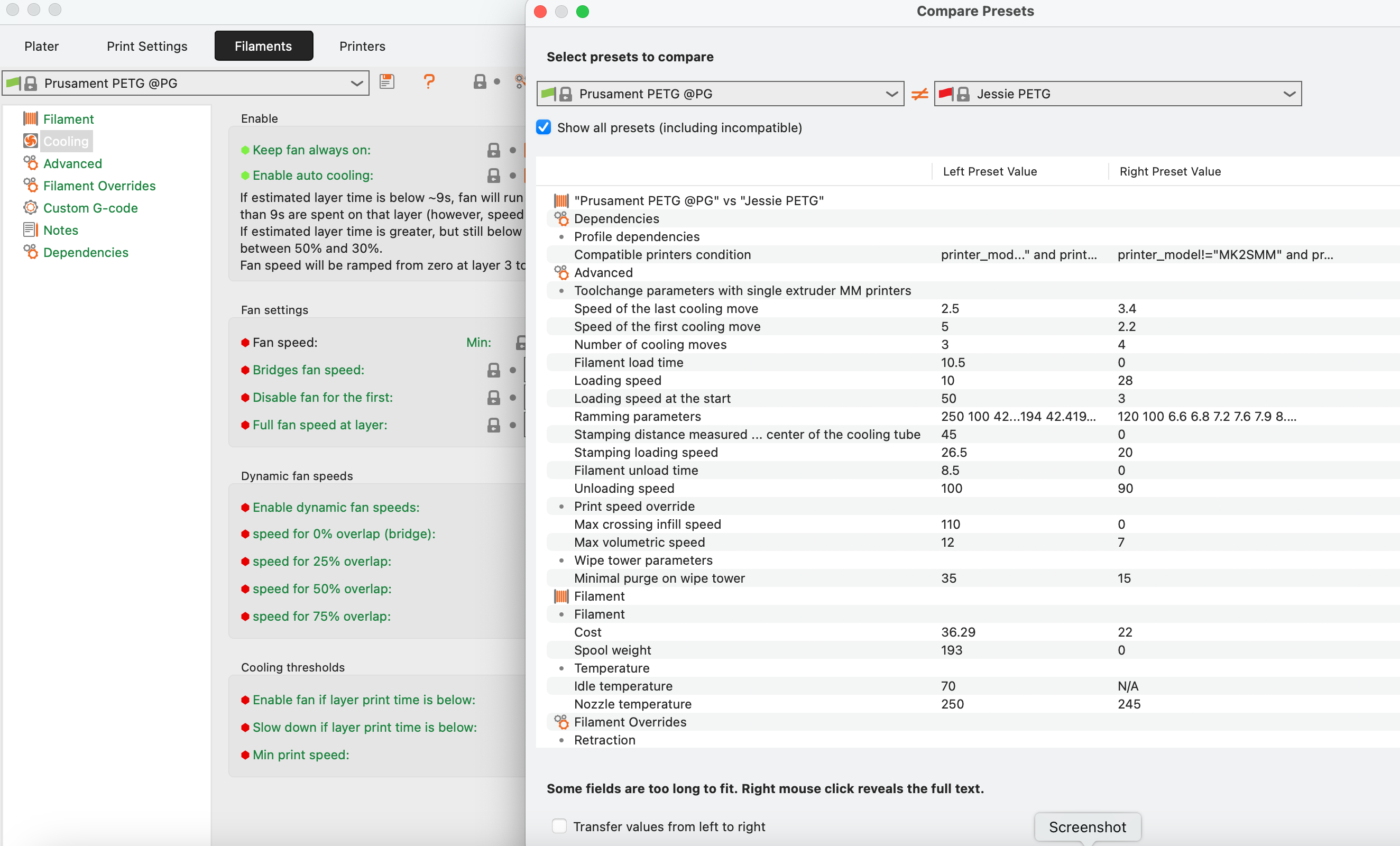Click the lock icon beside Enable auto cooling
The width and height of the screenshot is (1400, 846).
pos(494,176)
